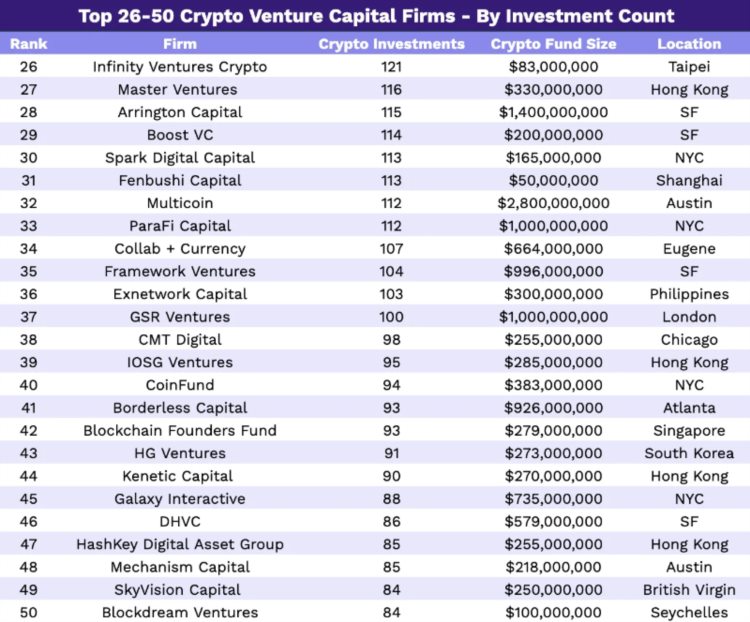Open the CoinFund firm entry

[180, 385]
